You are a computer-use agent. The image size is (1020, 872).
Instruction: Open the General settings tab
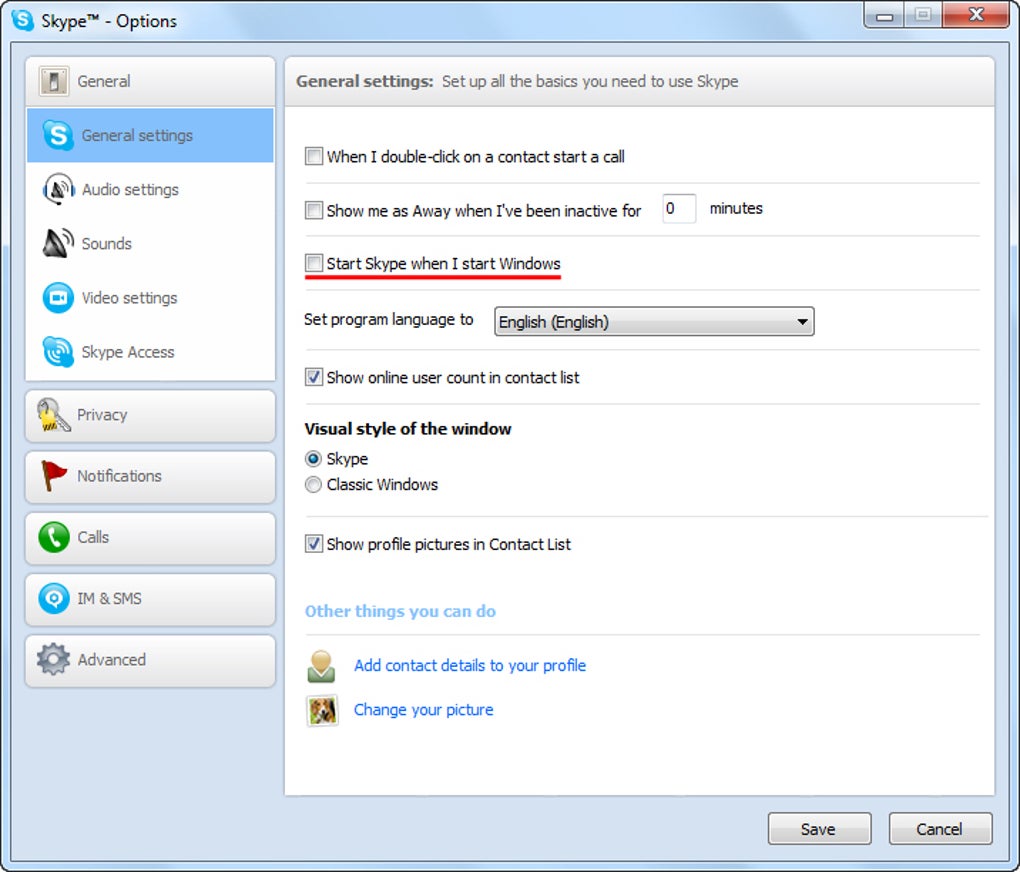point(150,135)
